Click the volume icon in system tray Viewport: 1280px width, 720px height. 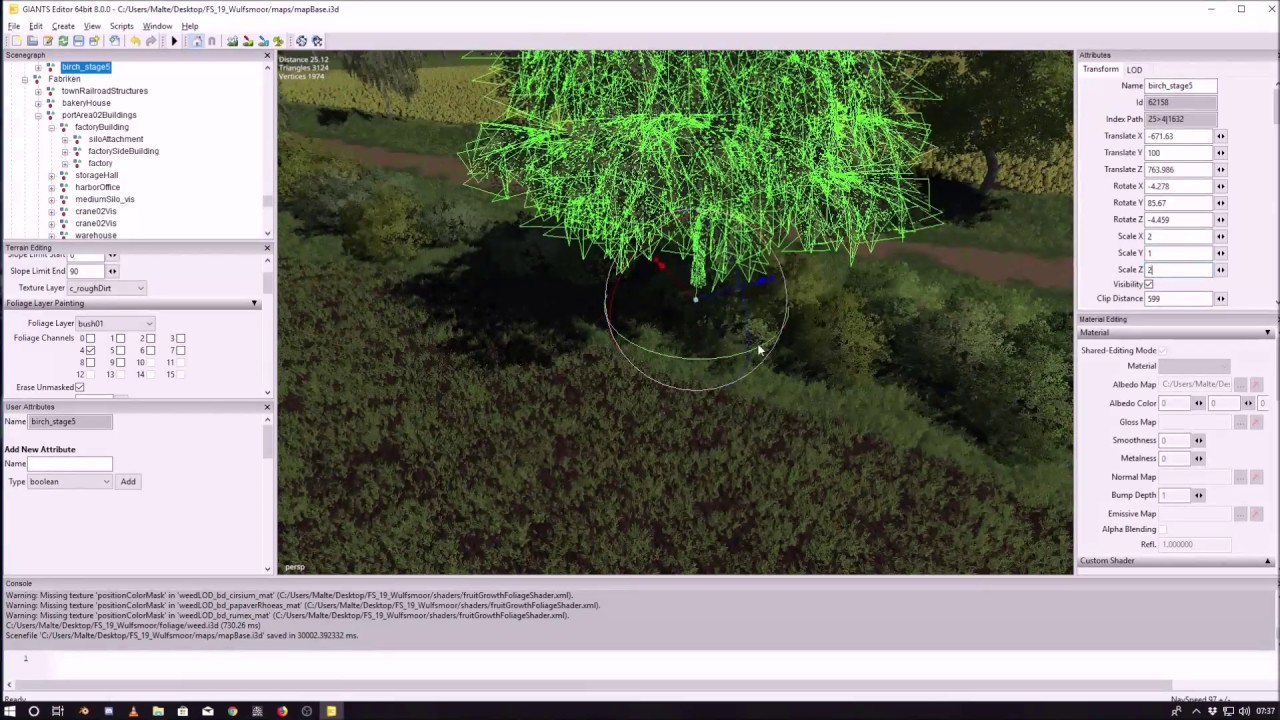[x=1243, y=711]
